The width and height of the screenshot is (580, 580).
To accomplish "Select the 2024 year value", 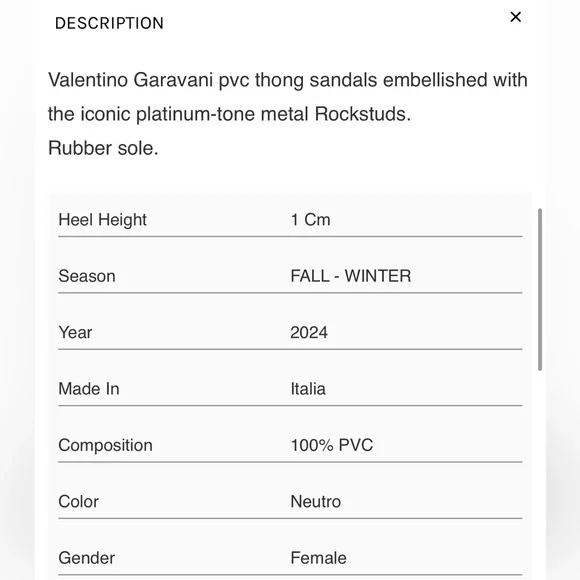I will click(x=309, y=332).
